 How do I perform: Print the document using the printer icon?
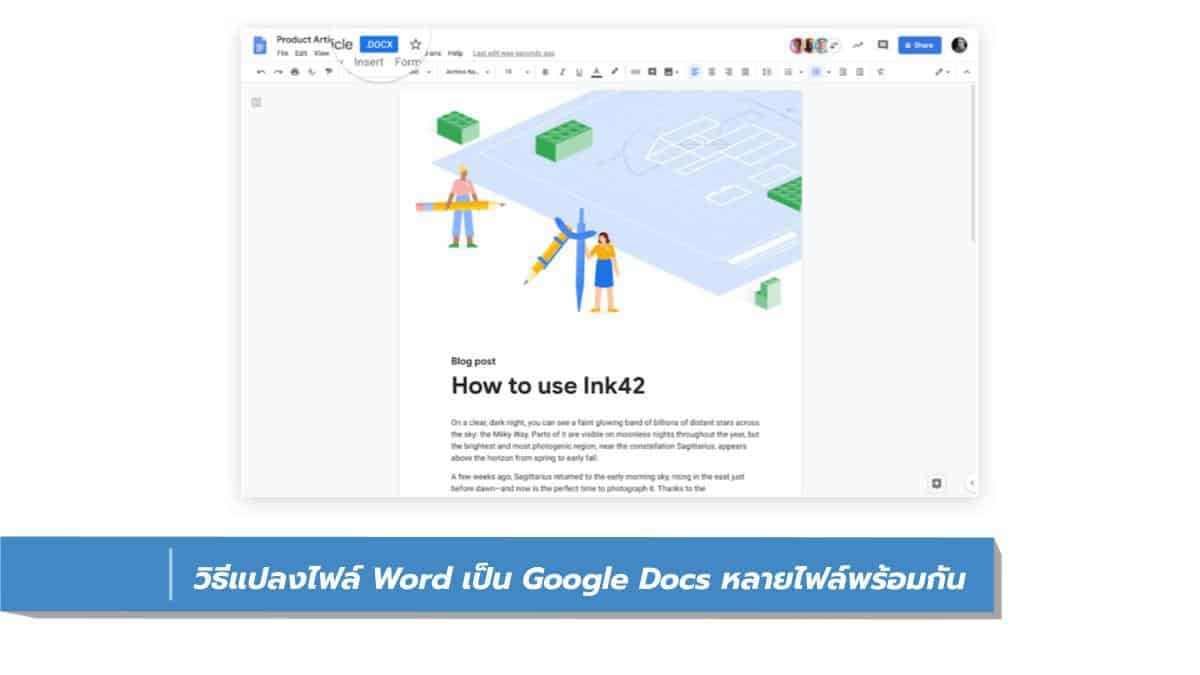coord(295,72)
